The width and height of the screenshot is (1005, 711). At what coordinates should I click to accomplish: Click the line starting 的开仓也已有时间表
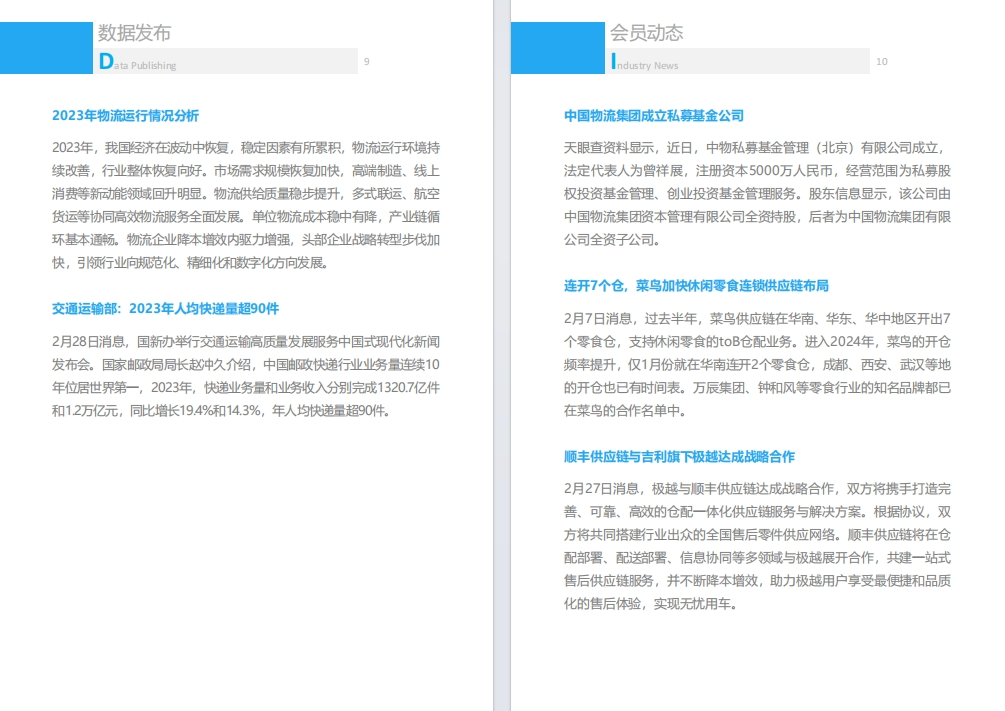pos(758,388)
